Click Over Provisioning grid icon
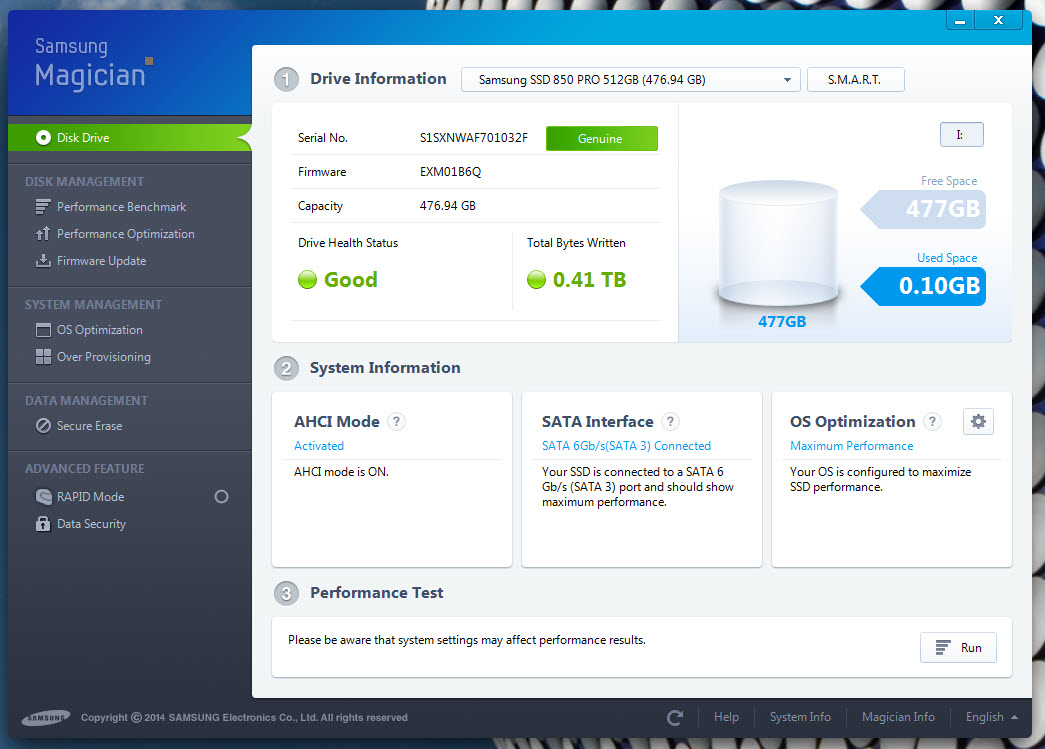This screenshot has height=749, width=1045. tap(43, 357)
